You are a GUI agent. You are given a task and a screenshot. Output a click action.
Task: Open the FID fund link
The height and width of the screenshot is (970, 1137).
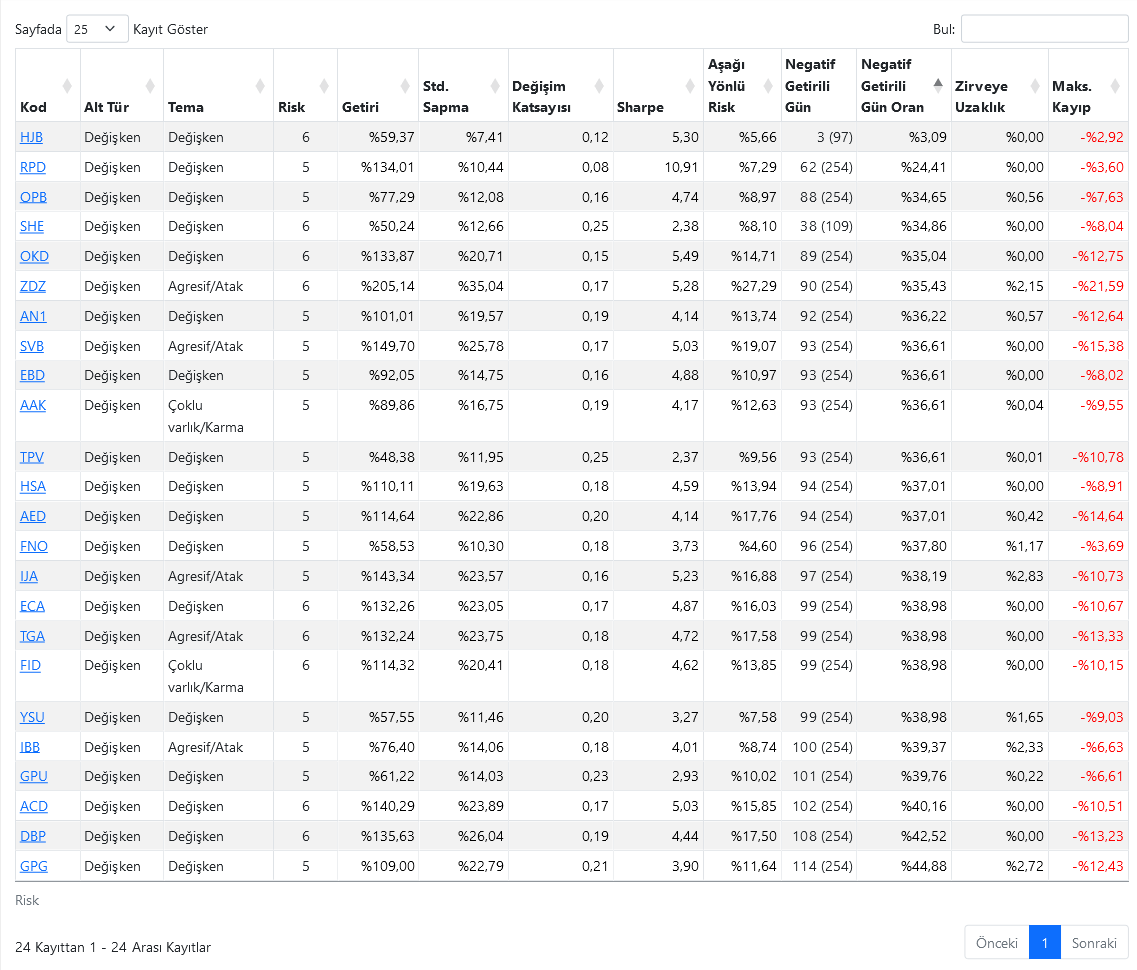click(30, 666)
